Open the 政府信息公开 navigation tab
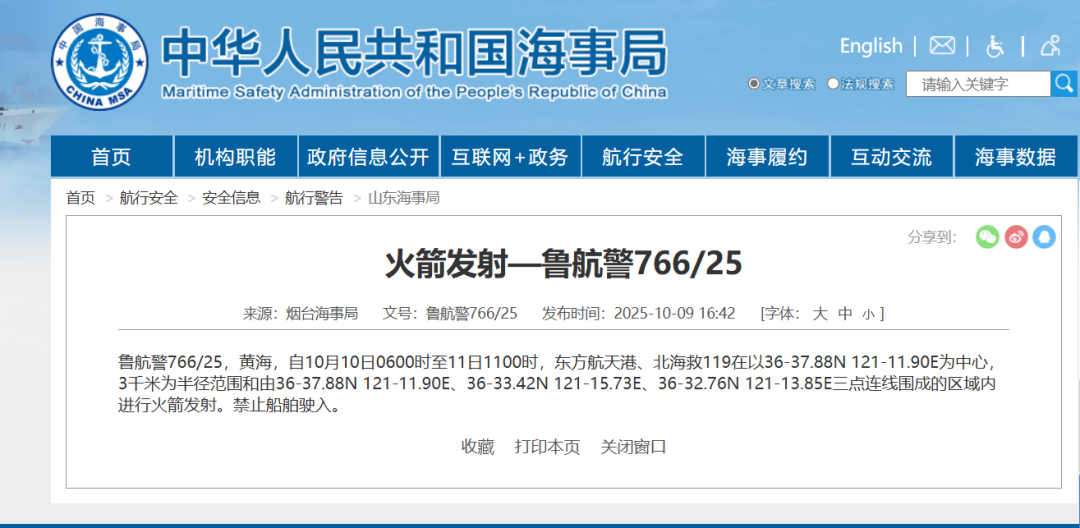Screen dimensions: 1080x528 coord(368,156)
